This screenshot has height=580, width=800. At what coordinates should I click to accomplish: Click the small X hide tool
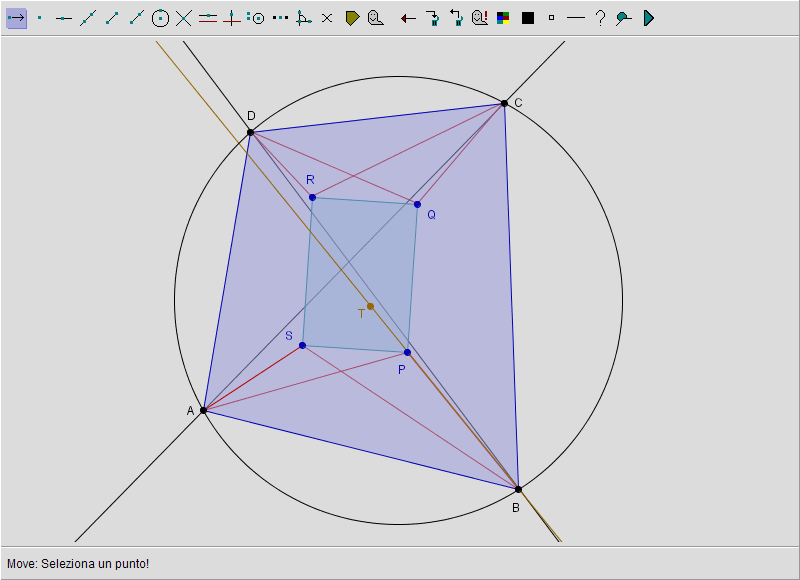tap(327, 18)
